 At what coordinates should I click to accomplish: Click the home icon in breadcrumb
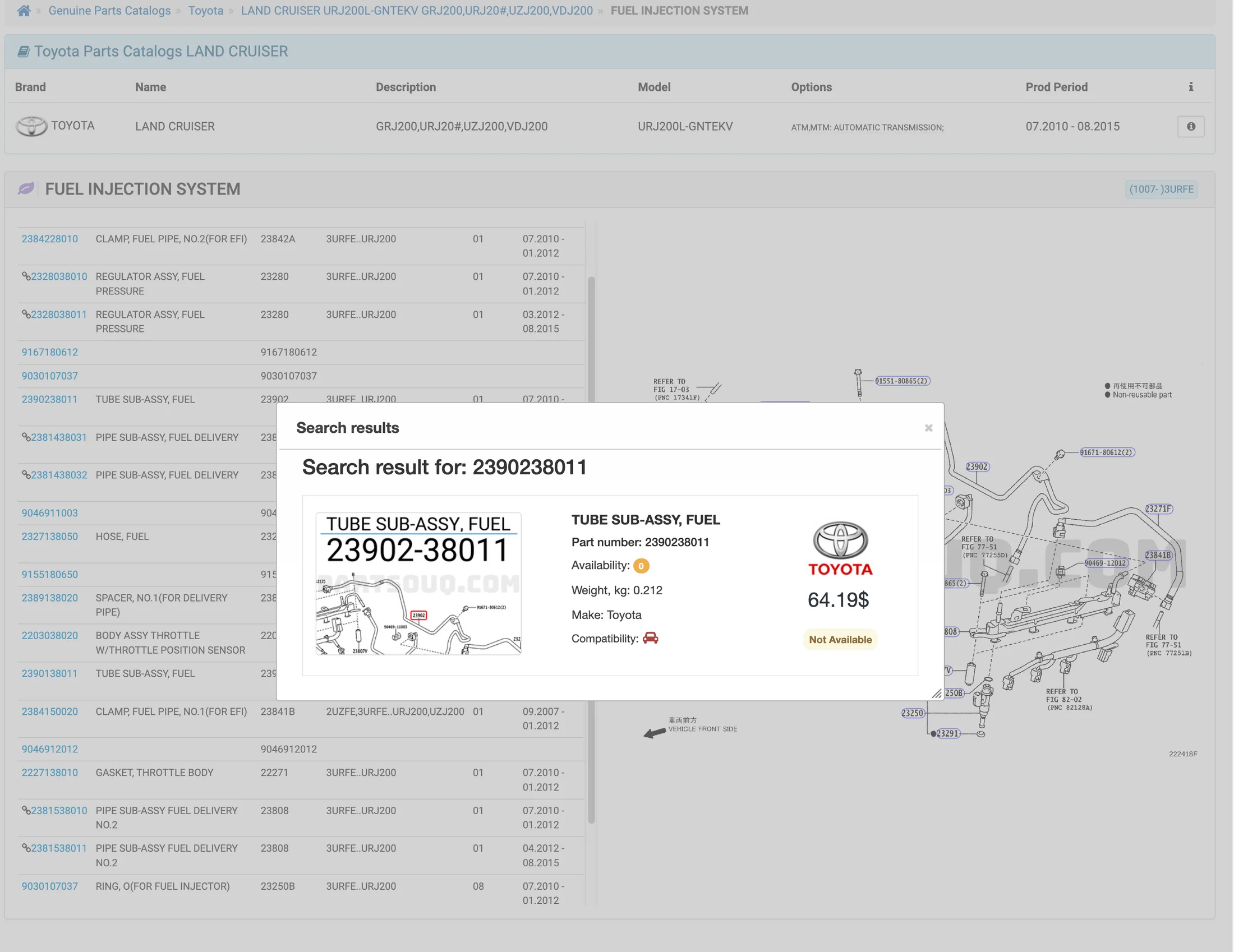coord(23,11)
